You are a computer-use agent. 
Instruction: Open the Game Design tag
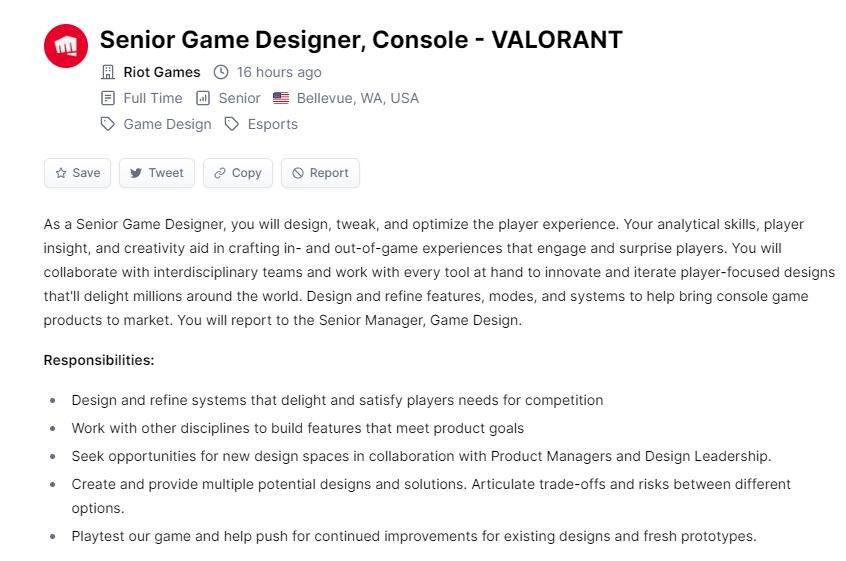pyautogui.click(x=167, y=124)
